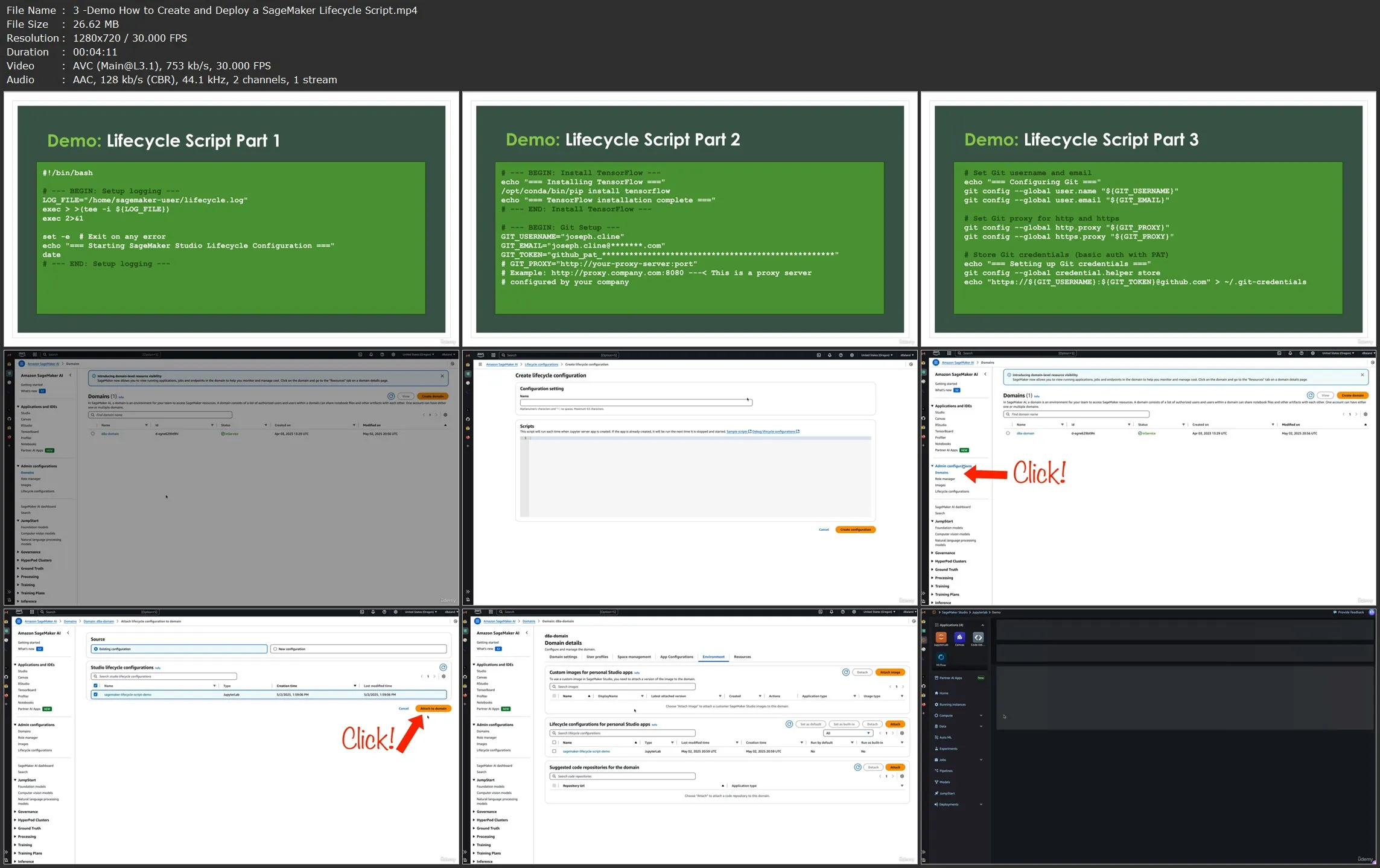Refresh Lifecycle configurations for personal Studio apps

pos(789,724)
